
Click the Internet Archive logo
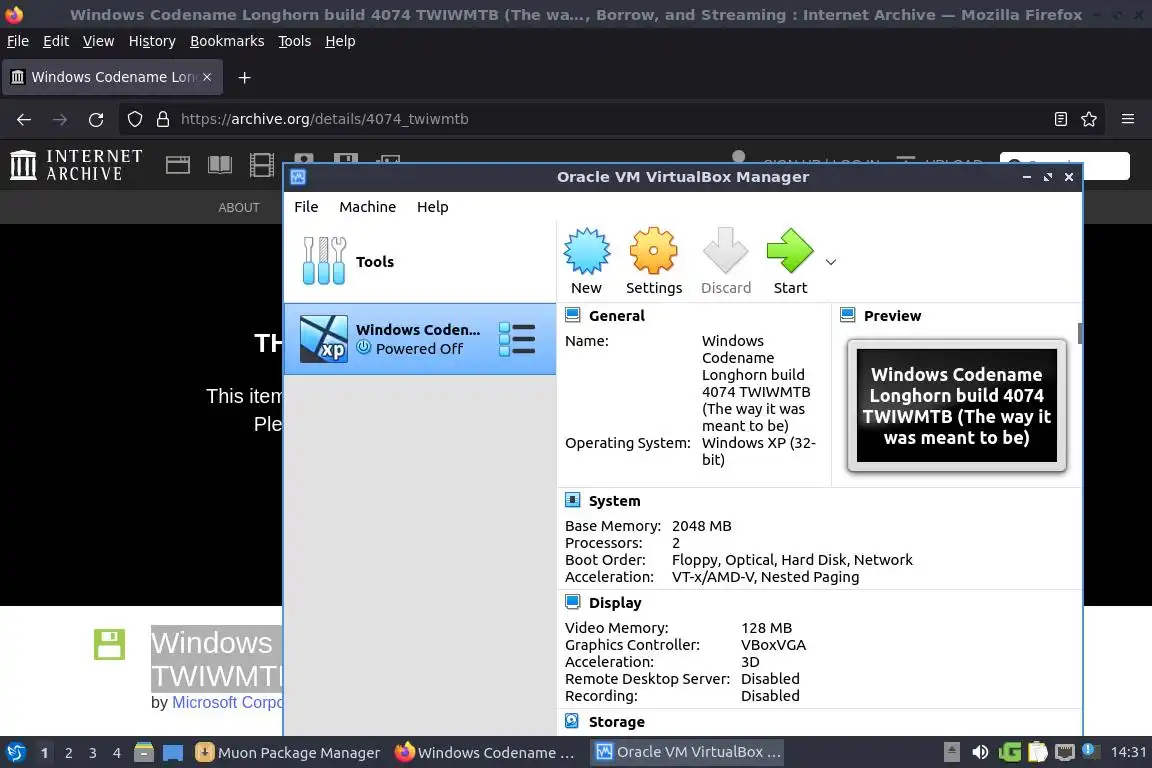tap(76, 165)
